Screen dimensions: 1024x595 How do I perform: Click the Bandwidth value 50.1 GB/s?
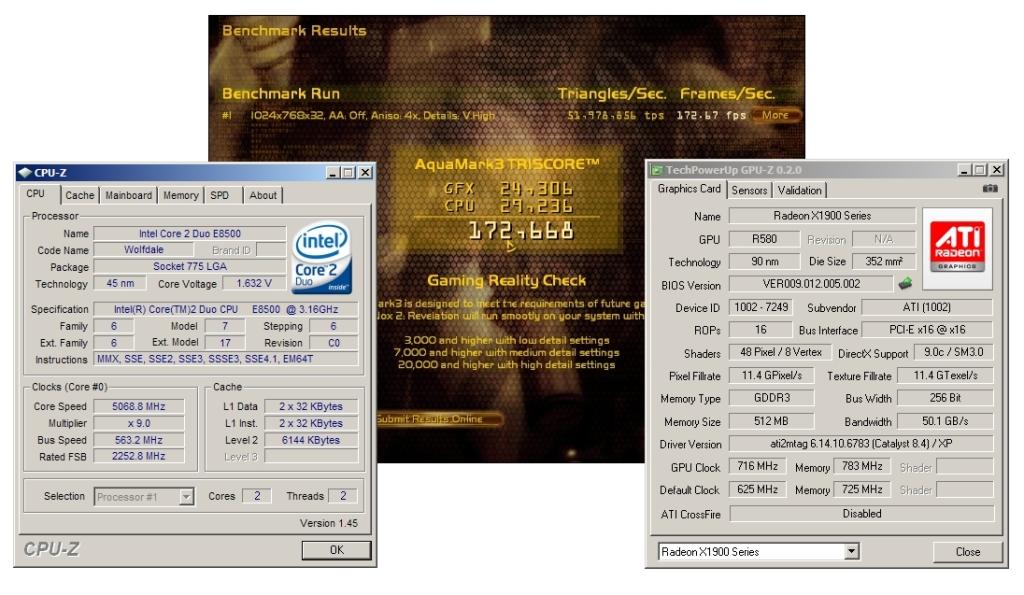(945, 421)
